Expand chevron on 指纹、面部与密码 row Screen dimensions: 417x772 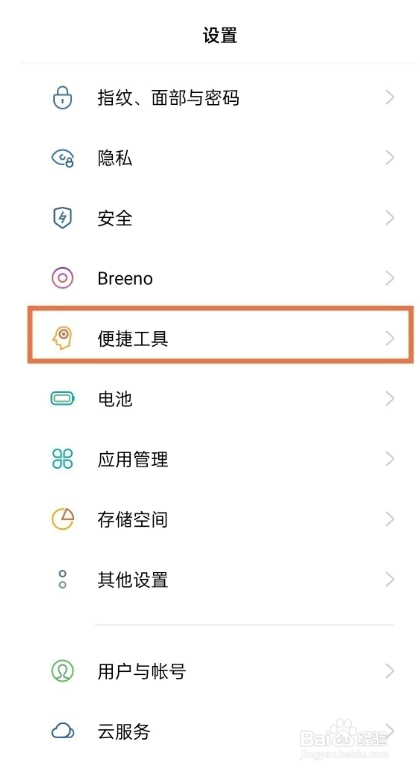tap(390, 97)
